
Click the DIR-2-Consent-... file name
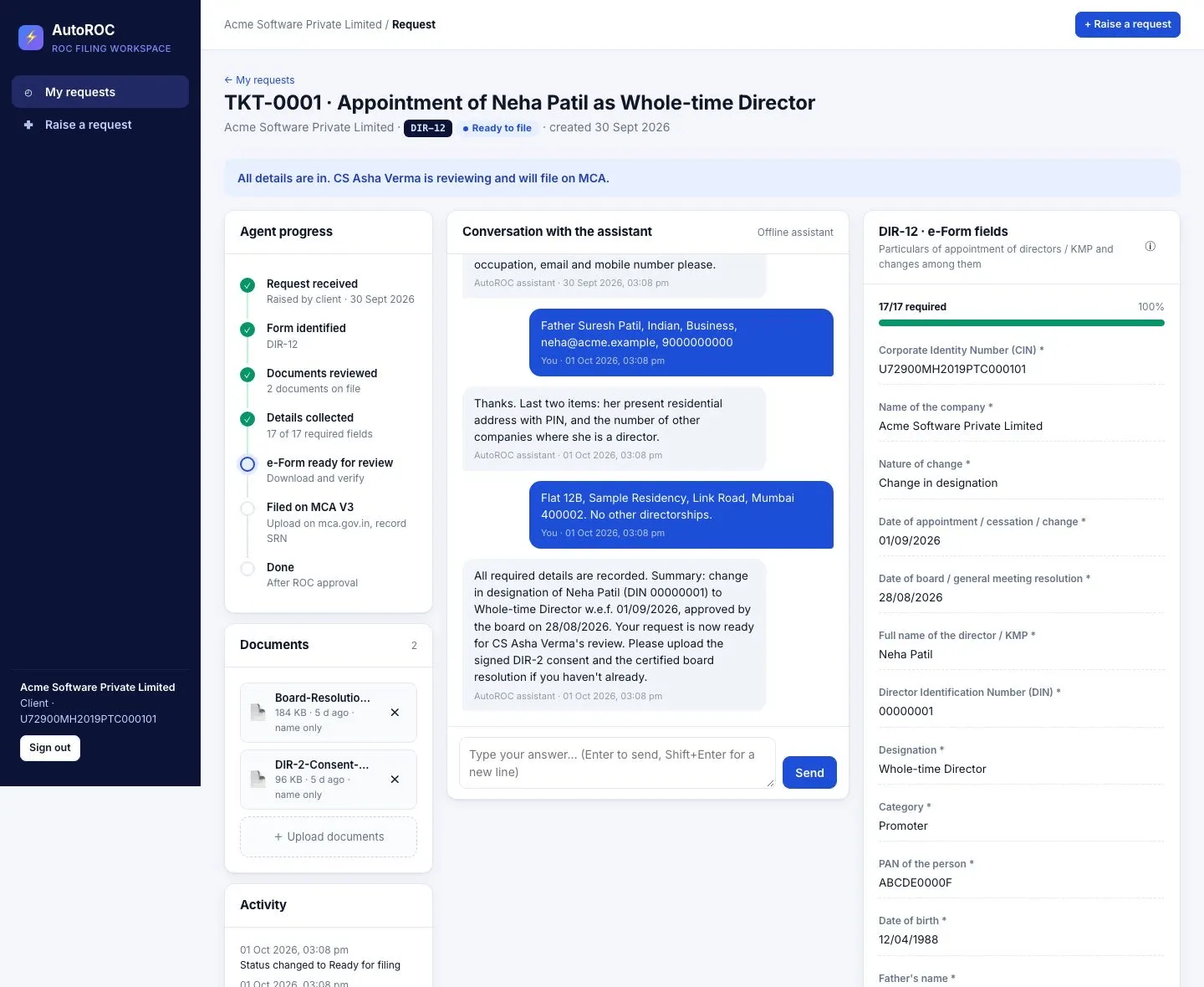[322, 765]
